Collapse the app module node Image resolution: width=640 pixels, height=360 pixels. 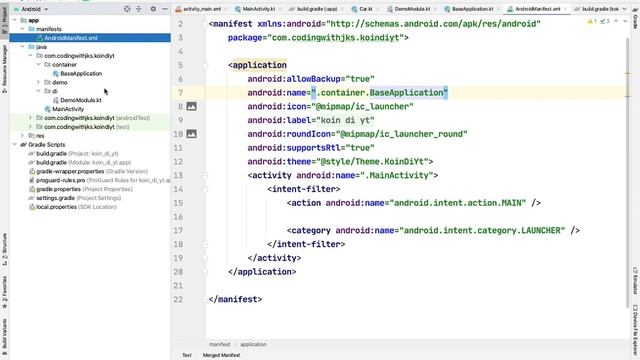pos(15,20)
